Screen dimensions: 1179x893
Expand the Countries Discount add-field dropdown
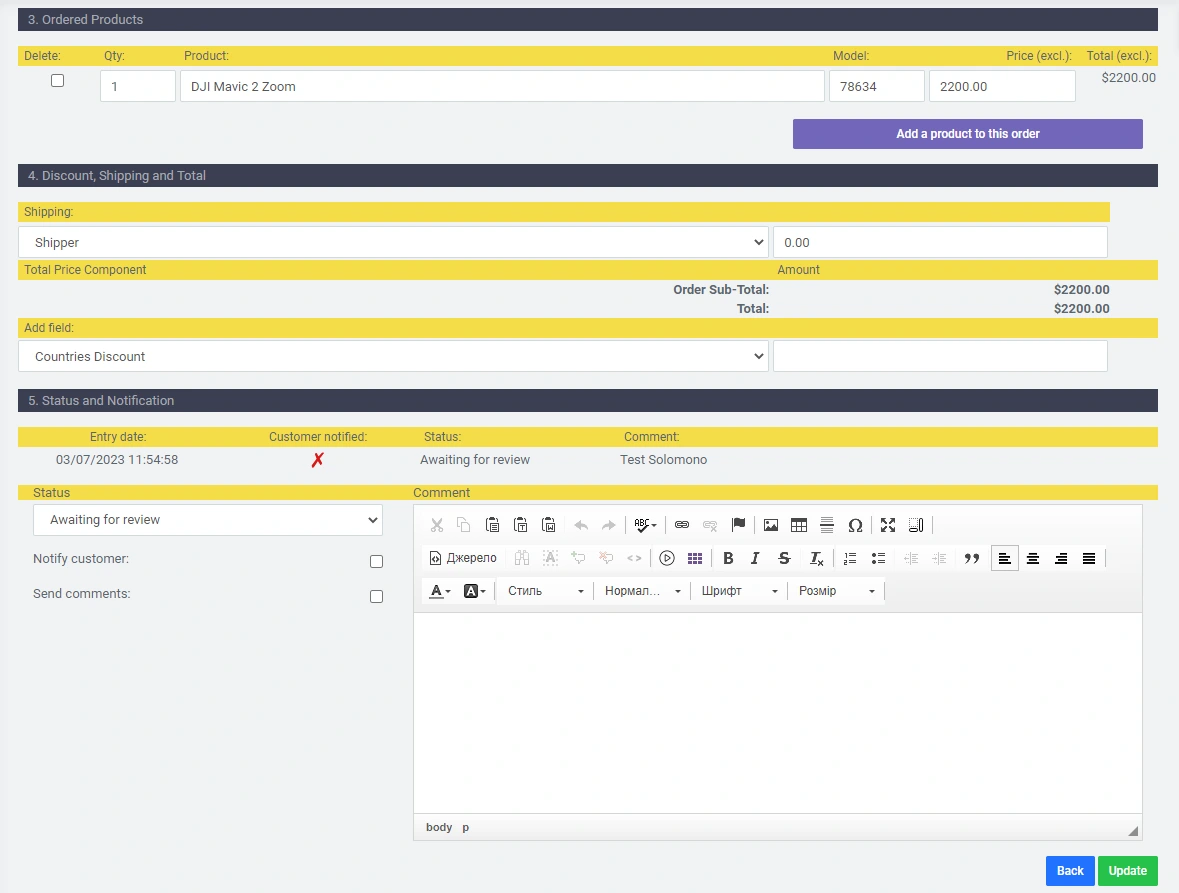tap(393, 356)
